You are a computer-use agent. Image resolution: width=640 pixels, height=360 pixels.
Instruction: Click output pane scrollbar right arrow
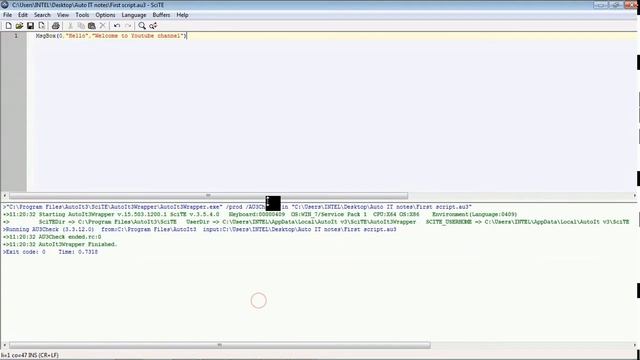tap(635, 345)
